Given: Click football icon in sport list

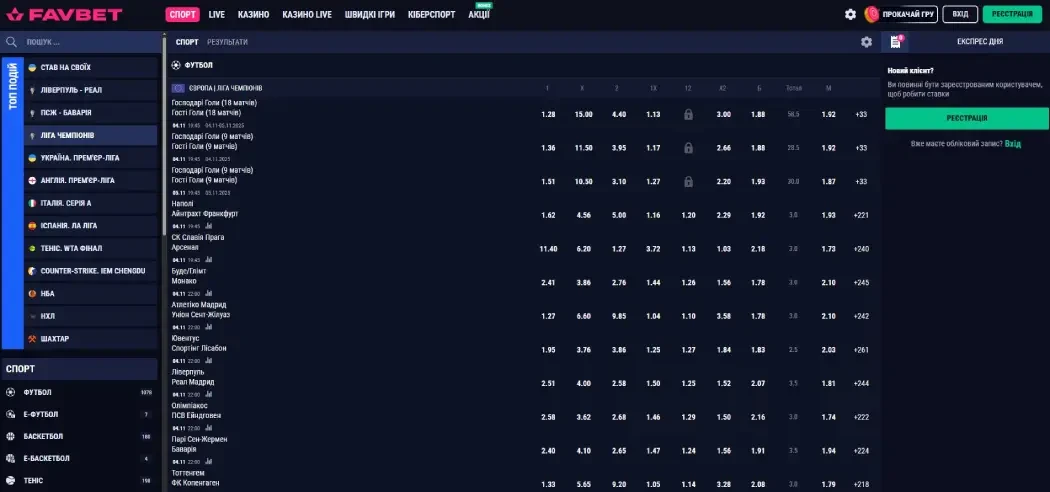Looking at the screenshot, I should click(x=10, y=392).
